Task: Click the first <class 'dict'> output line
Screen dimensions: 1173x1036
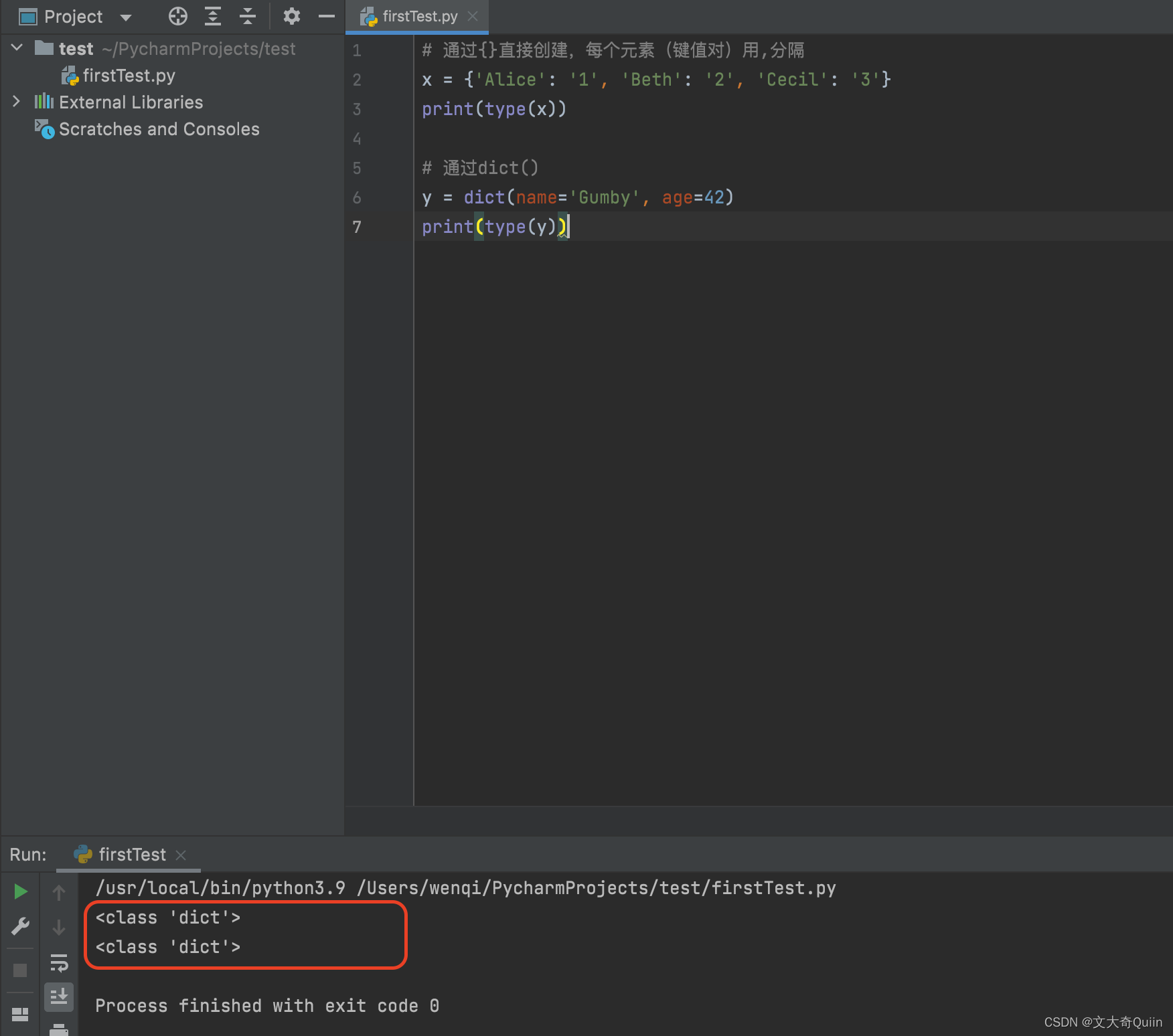Action: pos(168,918)
